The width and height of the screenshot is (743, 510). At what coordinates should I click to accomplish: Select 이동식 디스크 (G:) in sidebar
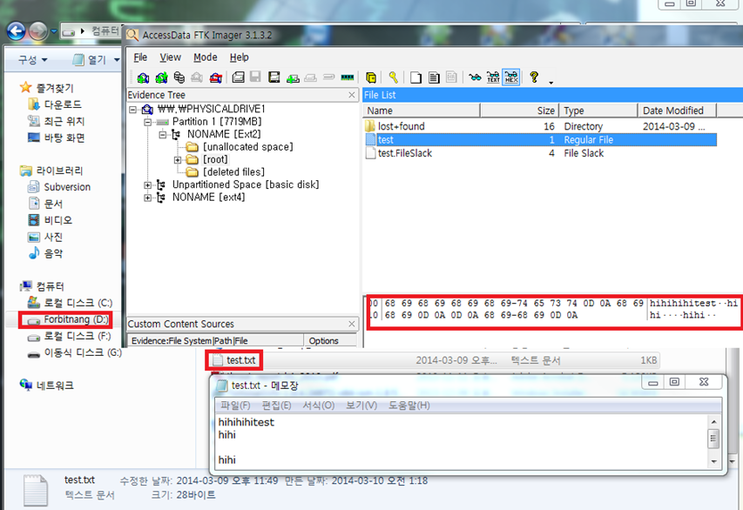(x=74, y=353)
